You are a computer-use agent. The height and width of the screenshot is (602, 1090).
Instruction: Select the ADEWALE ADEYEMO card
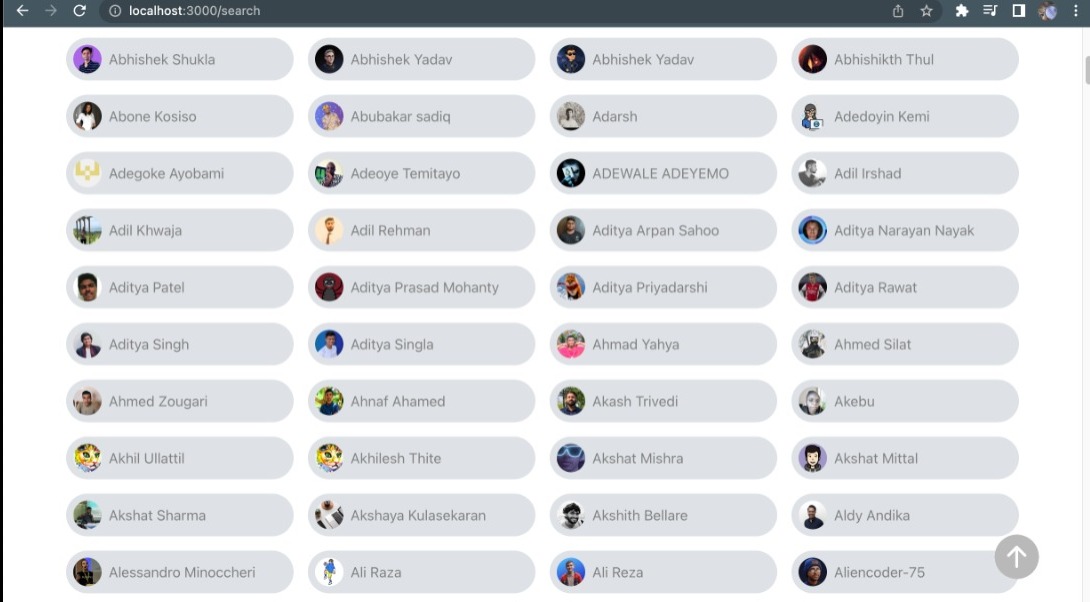tap(663, 173)
